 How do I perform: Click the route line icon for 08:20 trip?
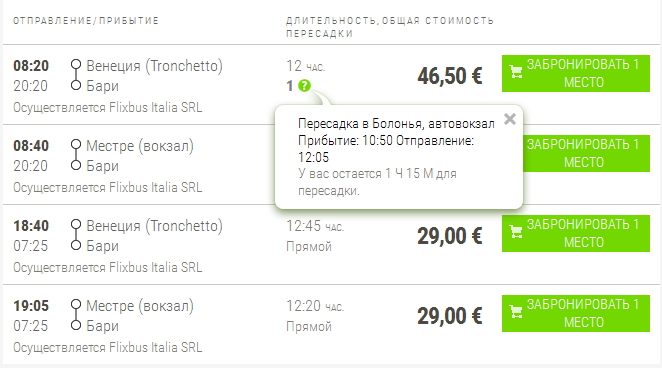[76, 75]
